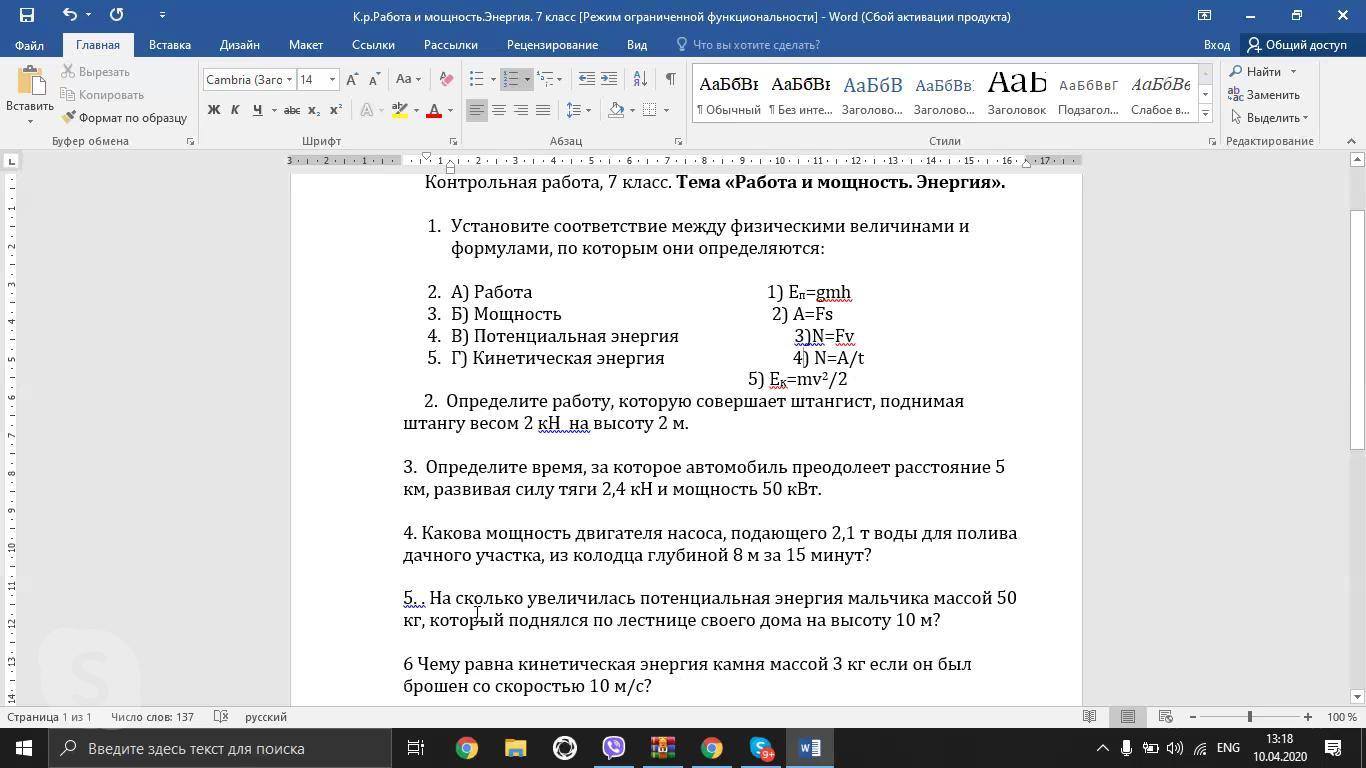Apply the paragraph shading bucket
1366x768 pixels.
[616, 110]
